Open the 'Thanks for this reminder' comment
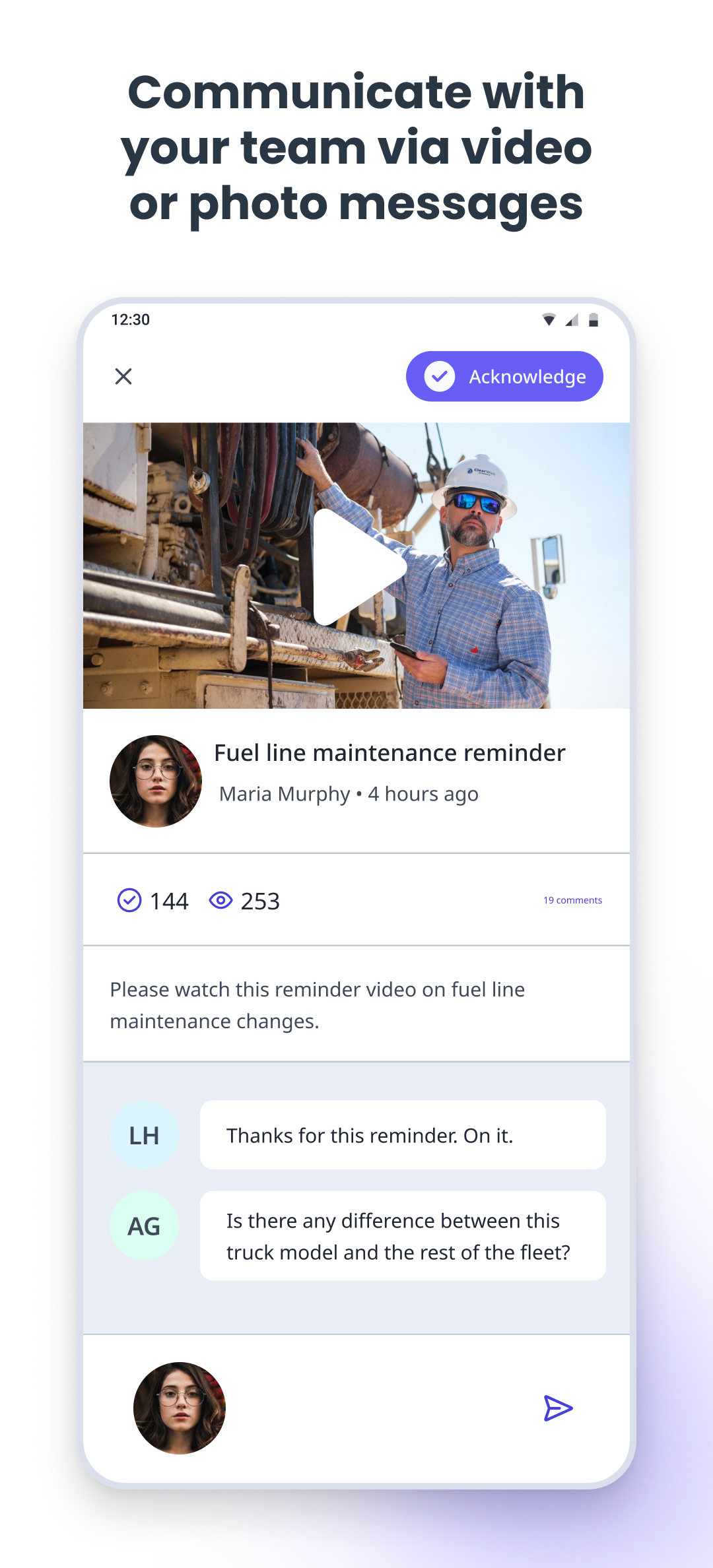This screenshot has width=713, height=1568. pyautogui.click(x=403, y=1135)
